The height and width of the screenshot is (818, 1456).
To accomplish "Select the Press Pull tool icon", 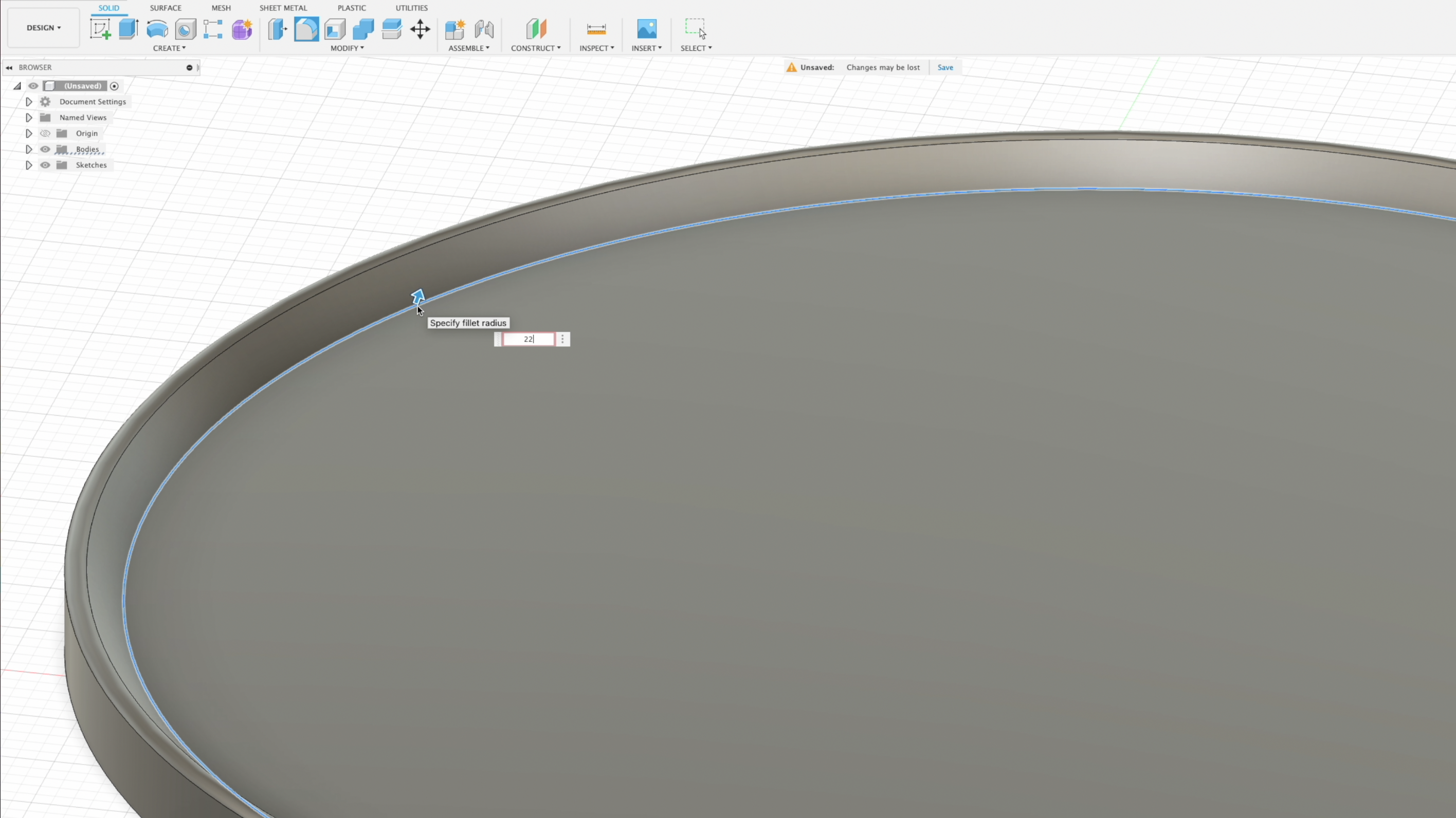I will [278, 29].
